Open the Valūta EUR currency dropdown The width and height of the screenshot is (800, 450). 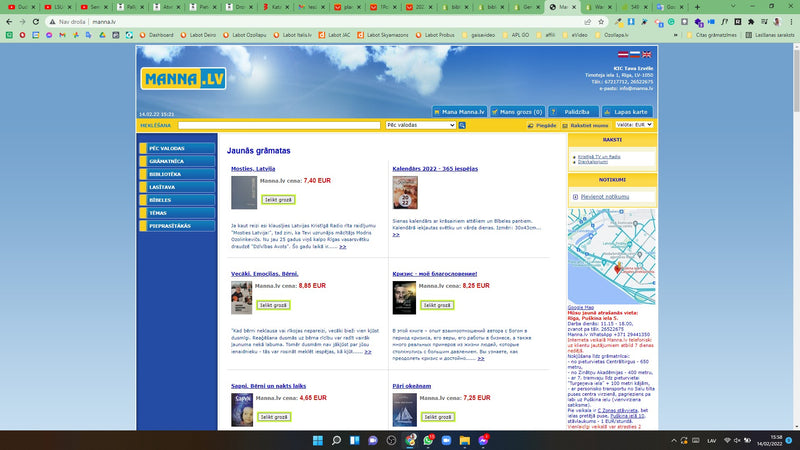click(x=634, y=124)
